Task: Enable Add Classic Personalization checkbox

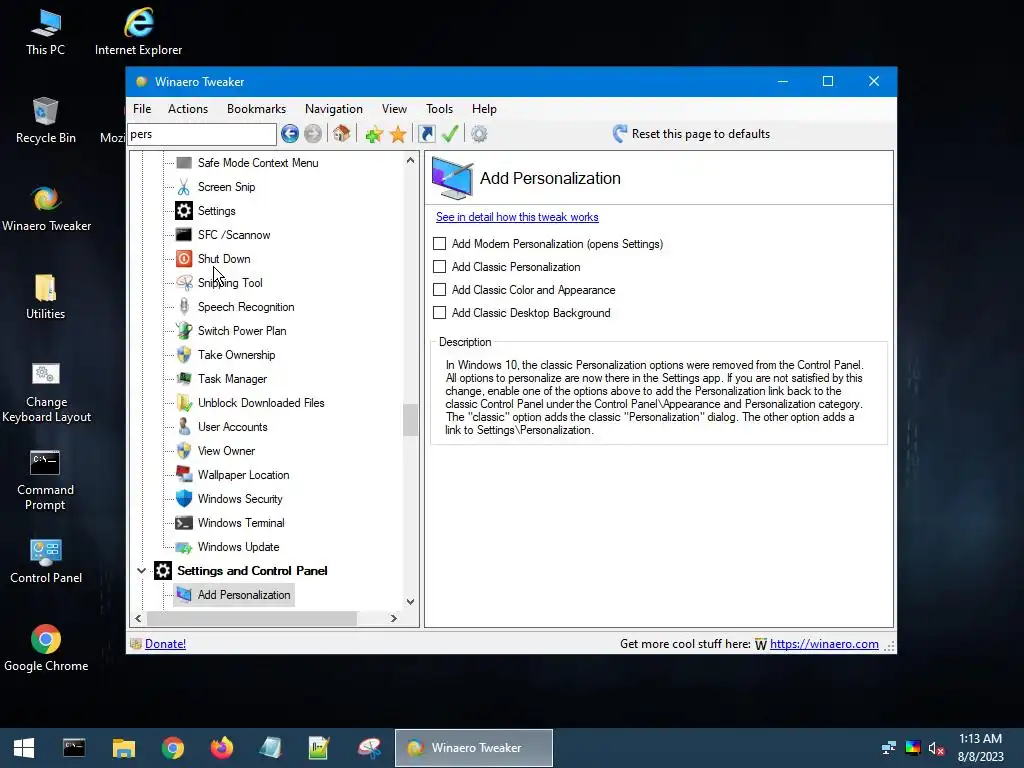Action: coord(440,266)
